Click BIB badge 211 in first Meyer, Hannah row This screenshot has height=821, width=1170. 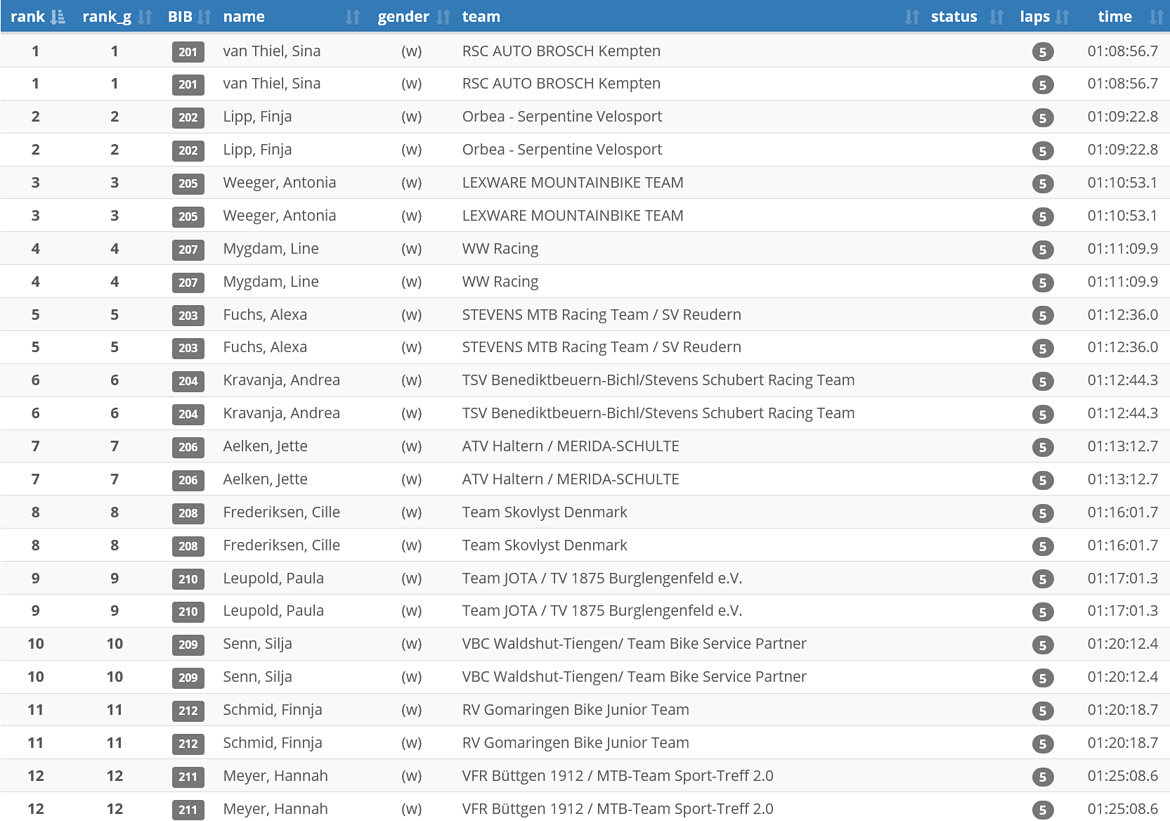188,776
